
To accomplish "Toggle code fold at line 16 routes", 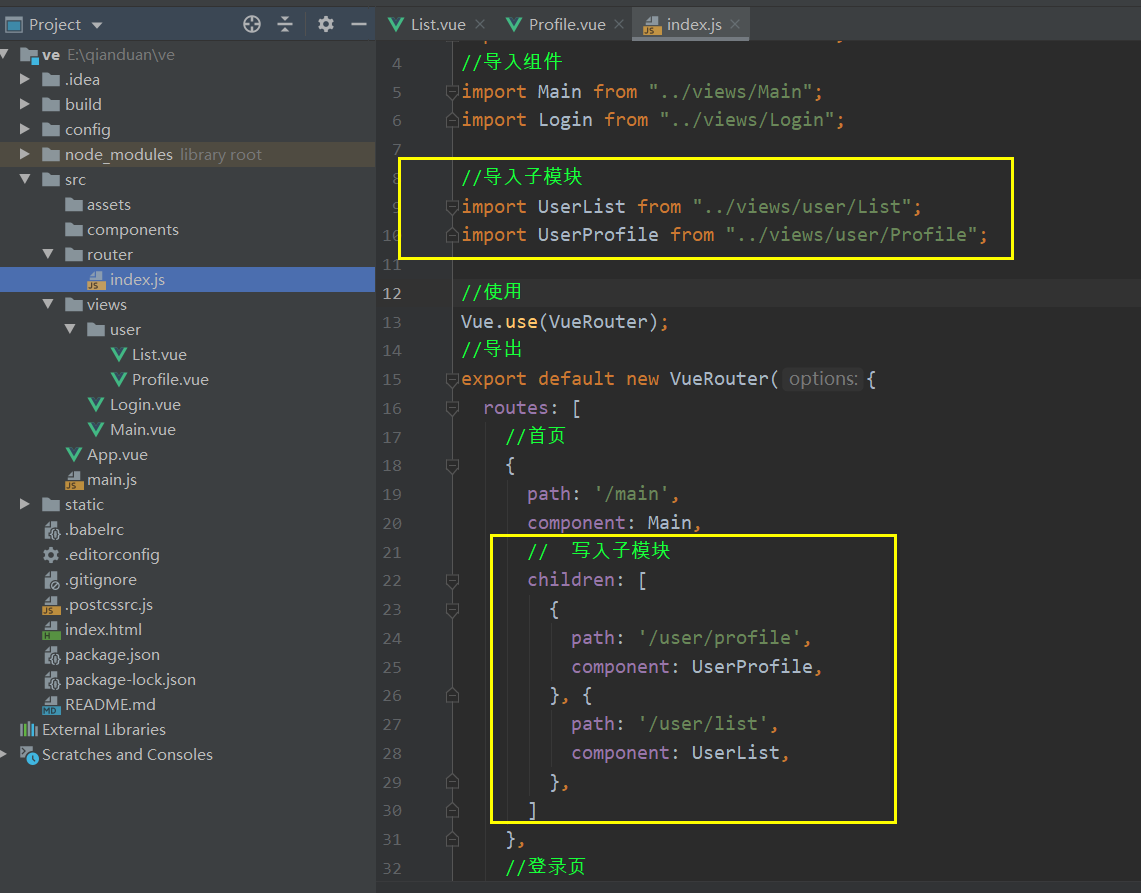I will tap(452, 408).
